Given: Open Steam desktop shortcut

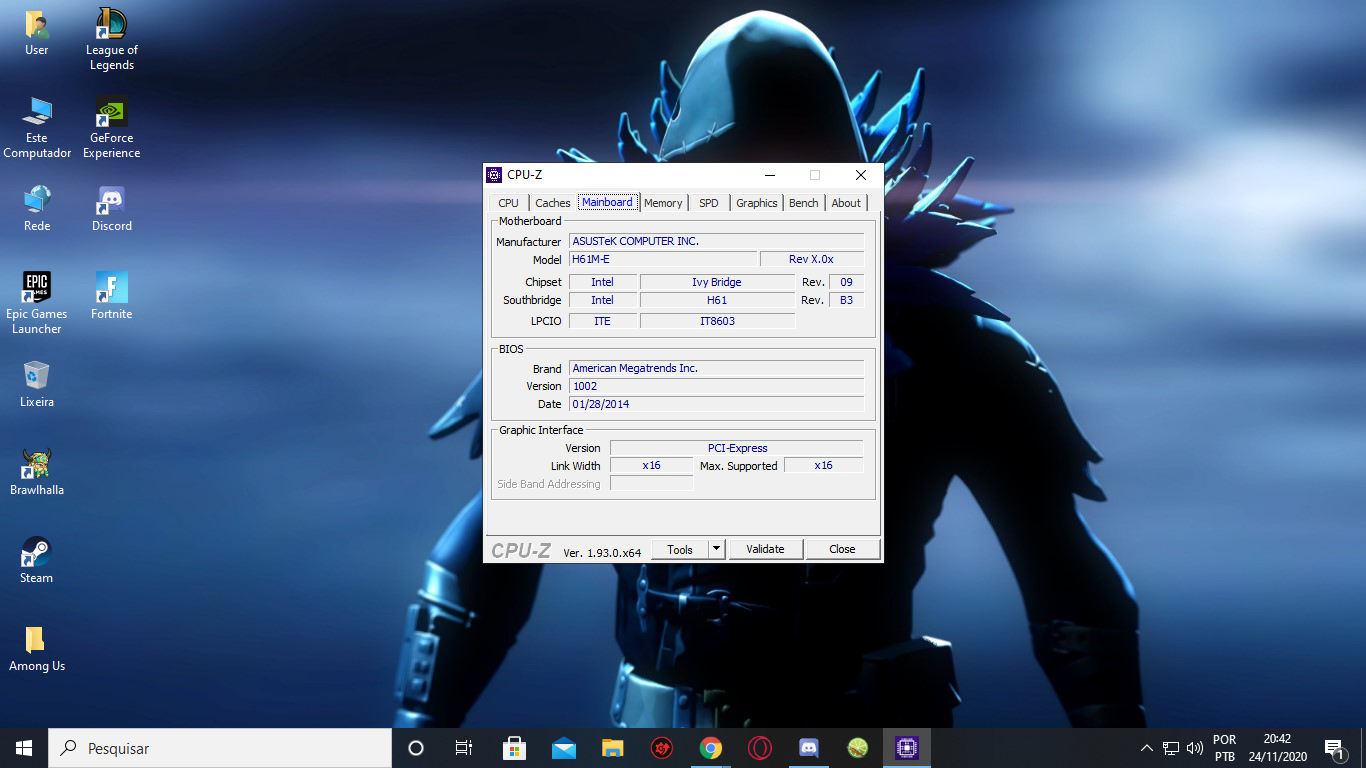Looking at the screenshot, I should 37,560.
